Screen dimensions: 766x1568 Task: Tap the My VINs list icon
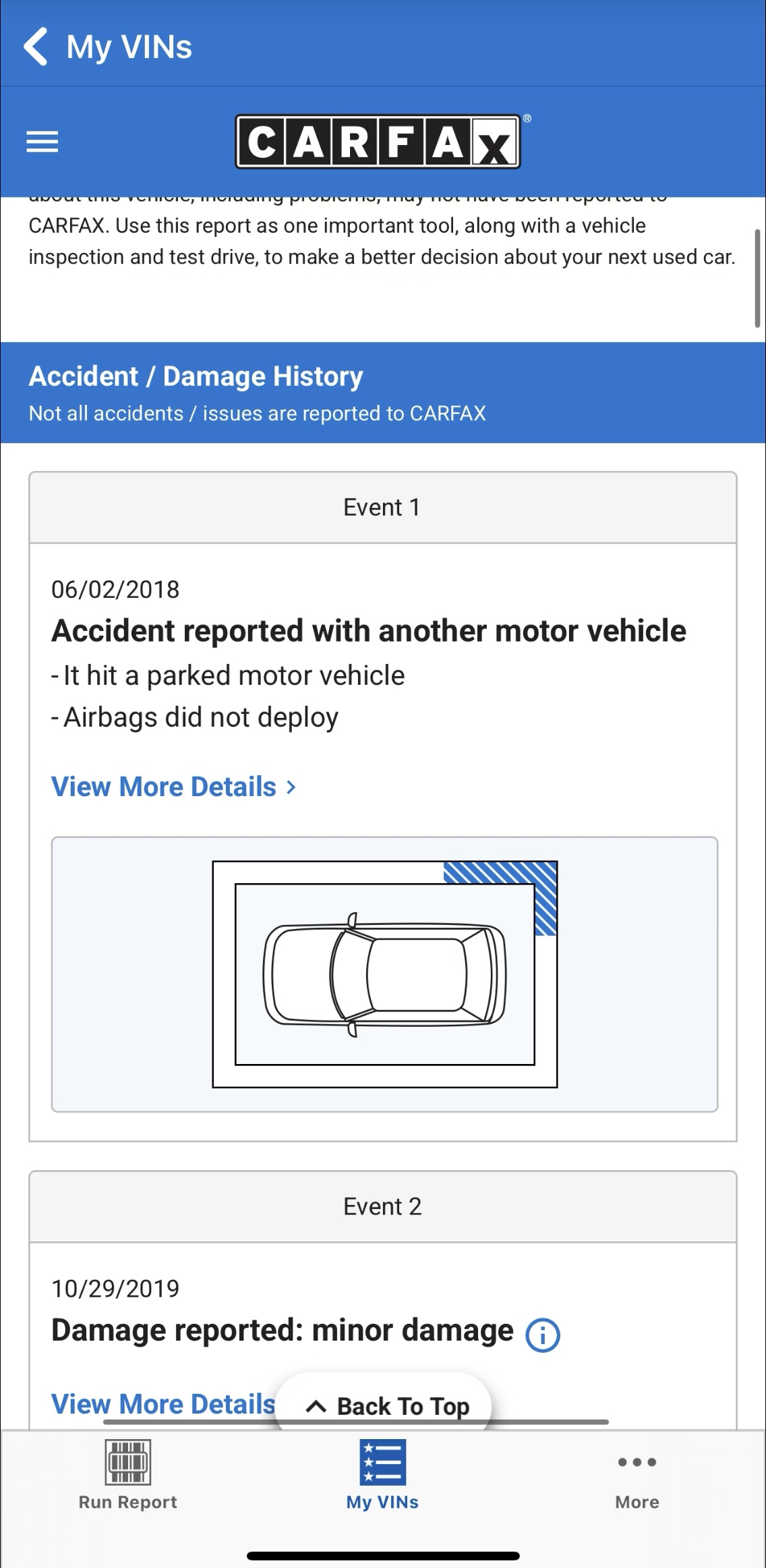point(382,1462)
